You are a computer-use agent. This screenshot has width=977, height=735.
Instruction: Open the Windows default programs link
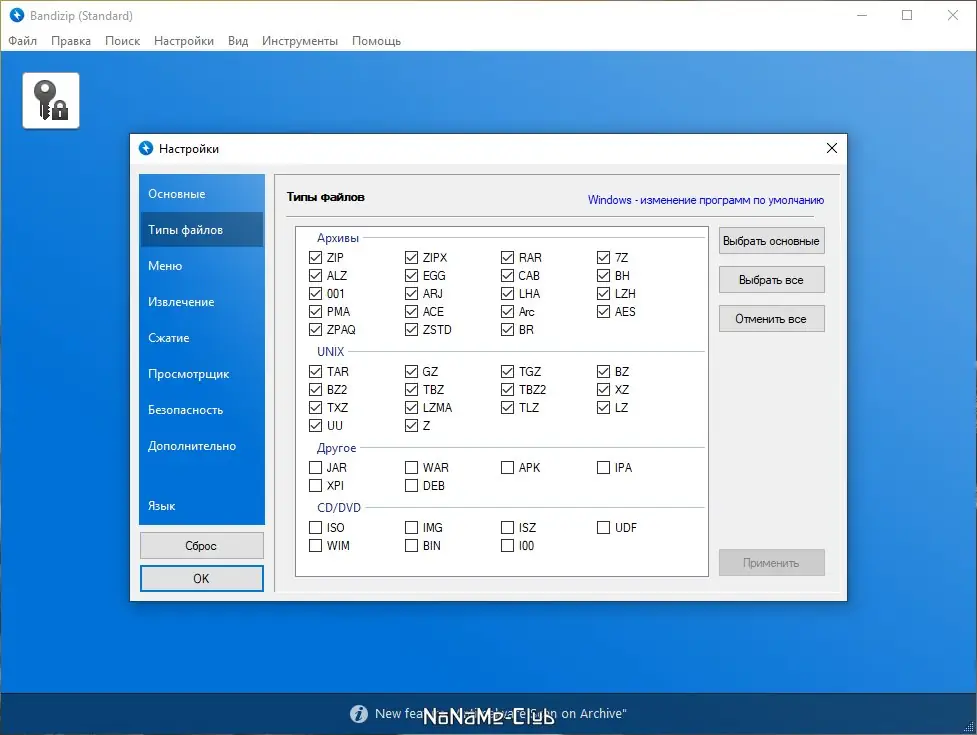(705, 200)
